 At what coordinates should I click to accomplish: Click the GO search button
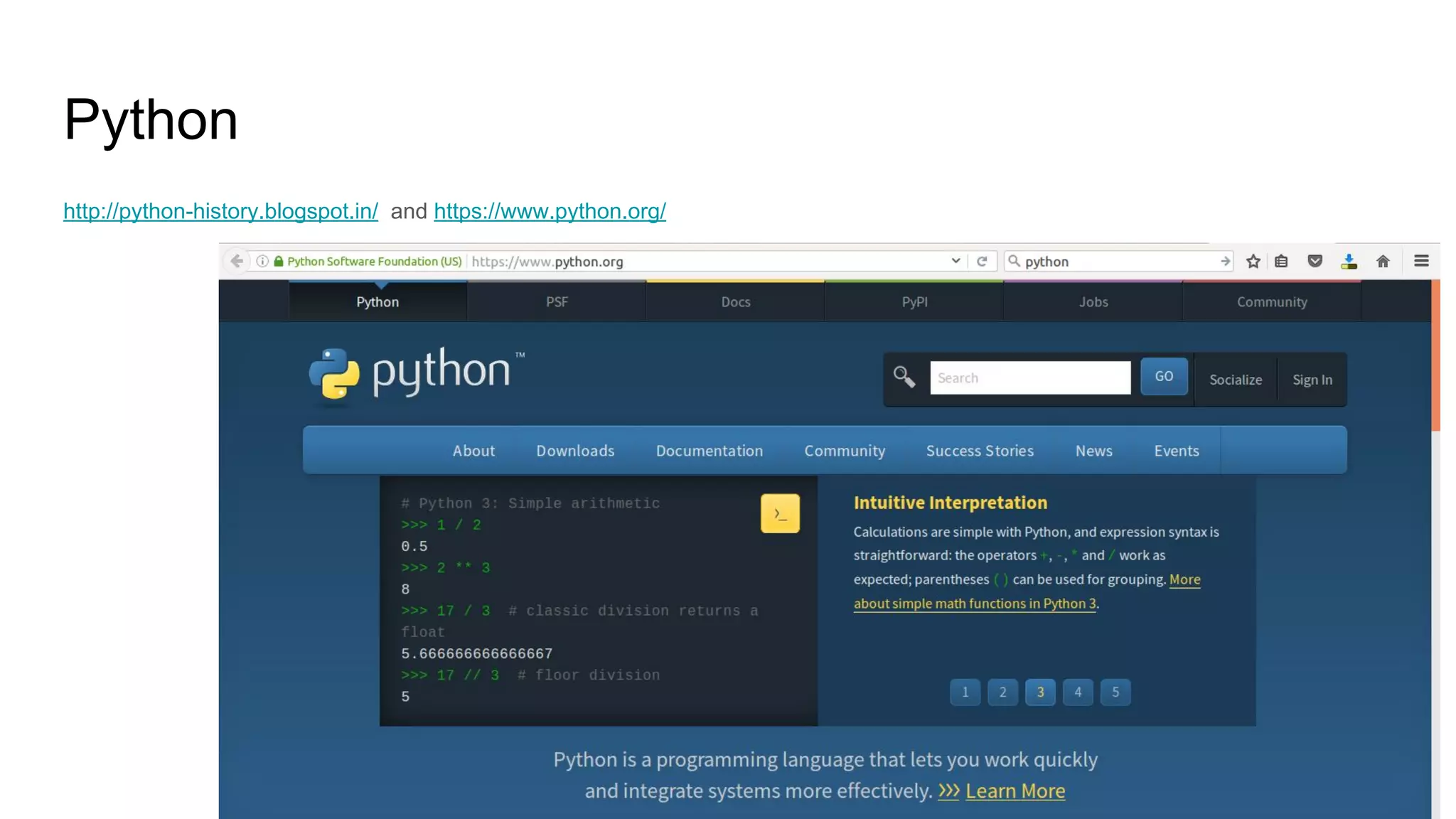coord(1164,376)
